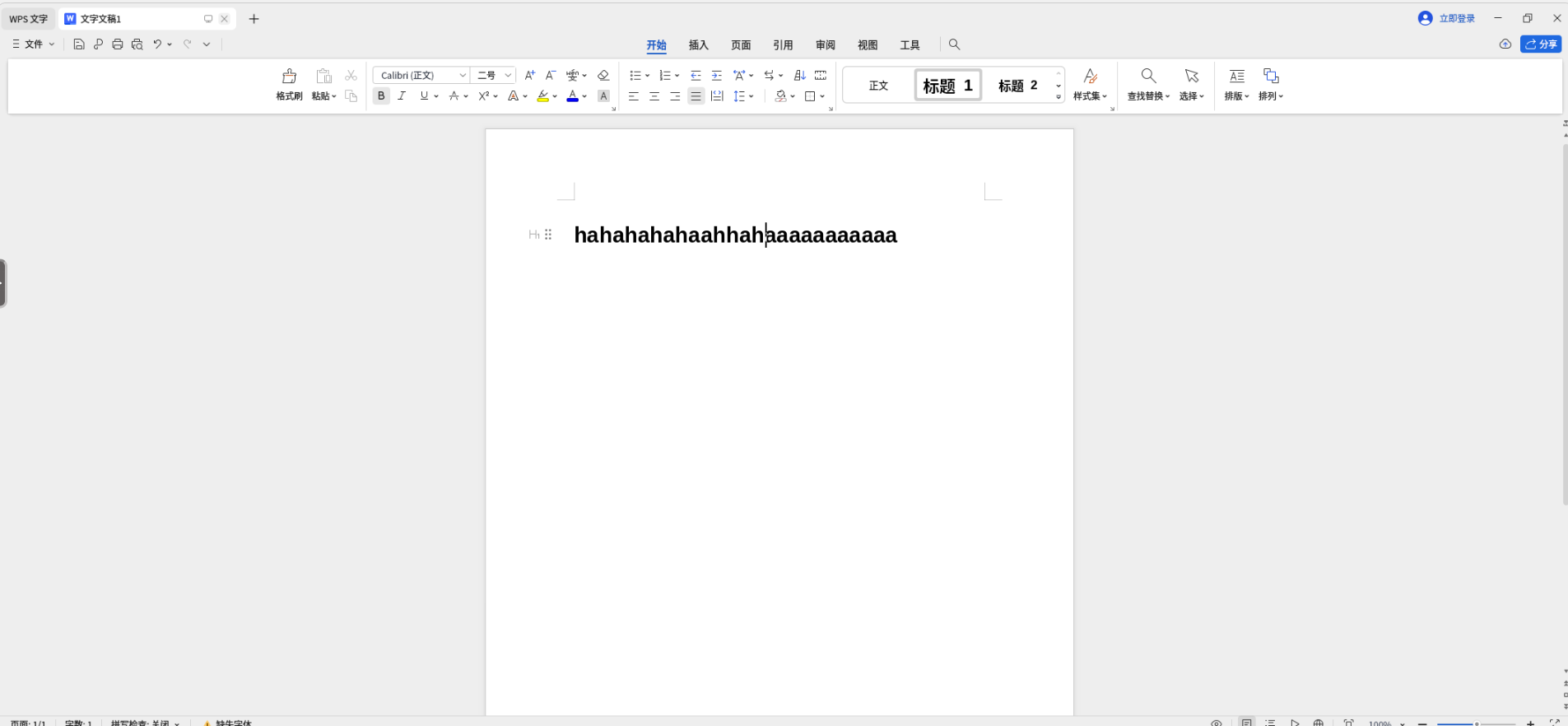Open the Calibri font name dropdown

pyautogui.click(x=463, y=76)
